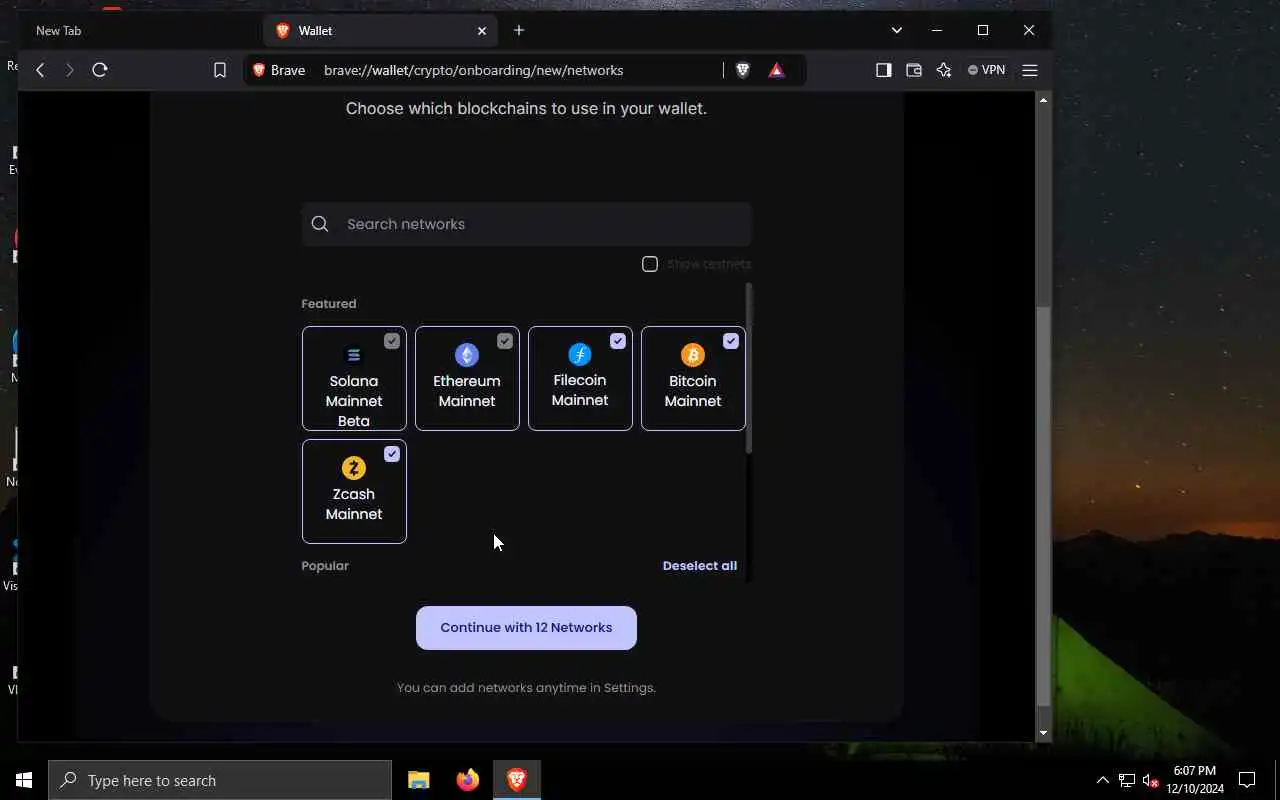Click the taskbar search box

coord(220,780)
